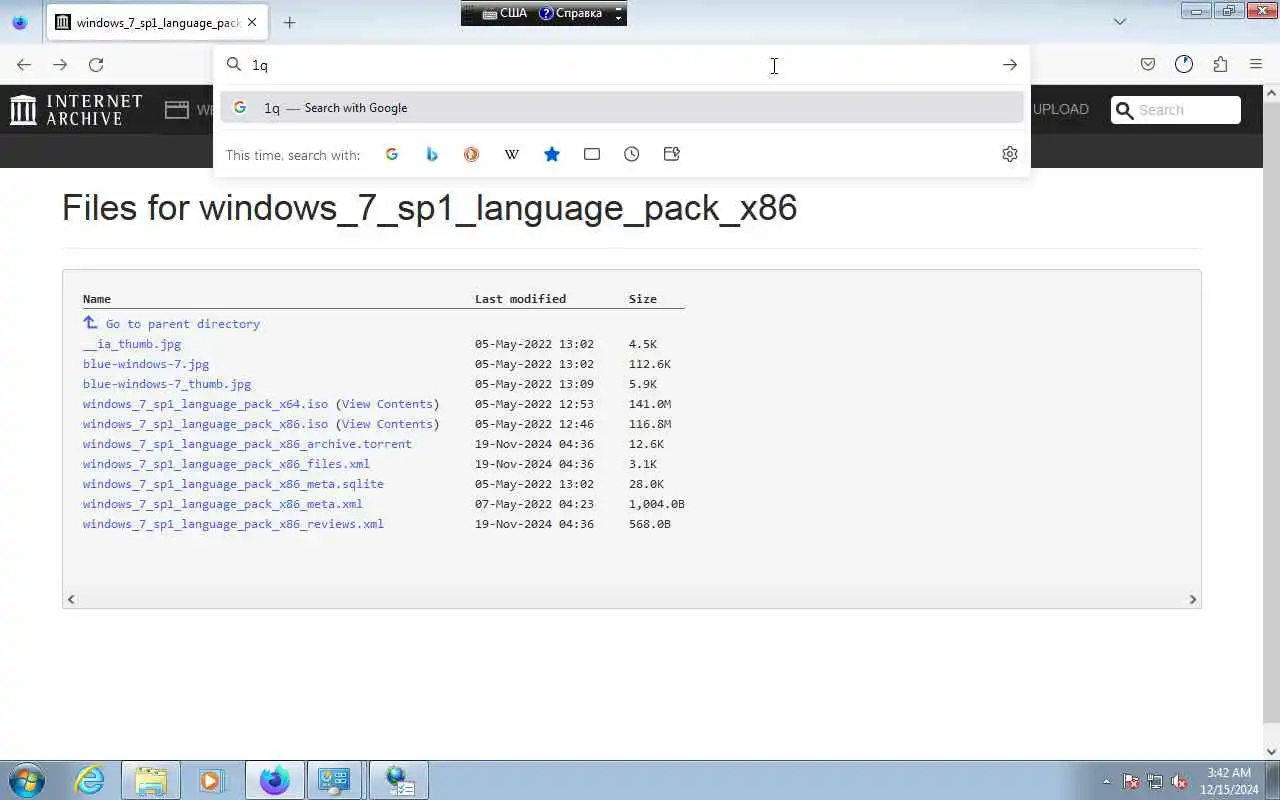Screen dimensions: 1280x800
Task: Open the language bar options arrow
Action: [618, 17]
